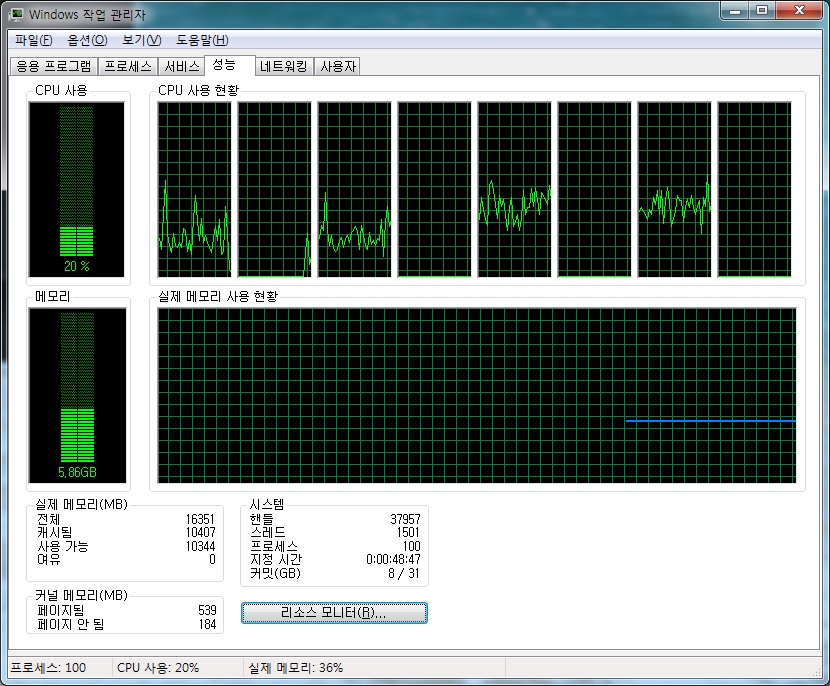
Task: Click the CPU usage meter showing 20 %
Action: (x=76, y=189)
